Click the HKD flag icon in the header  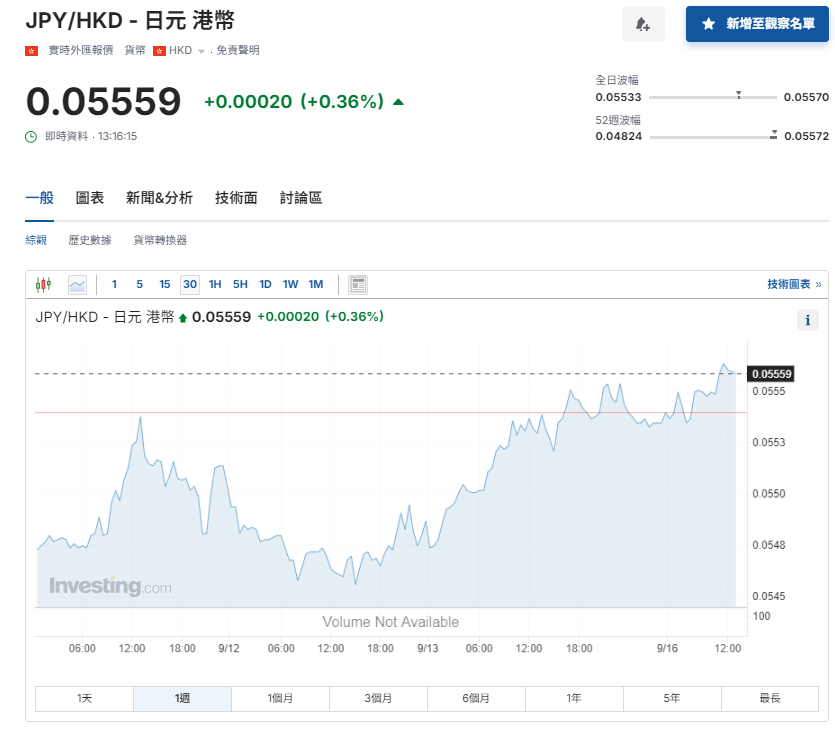point(159,49)
